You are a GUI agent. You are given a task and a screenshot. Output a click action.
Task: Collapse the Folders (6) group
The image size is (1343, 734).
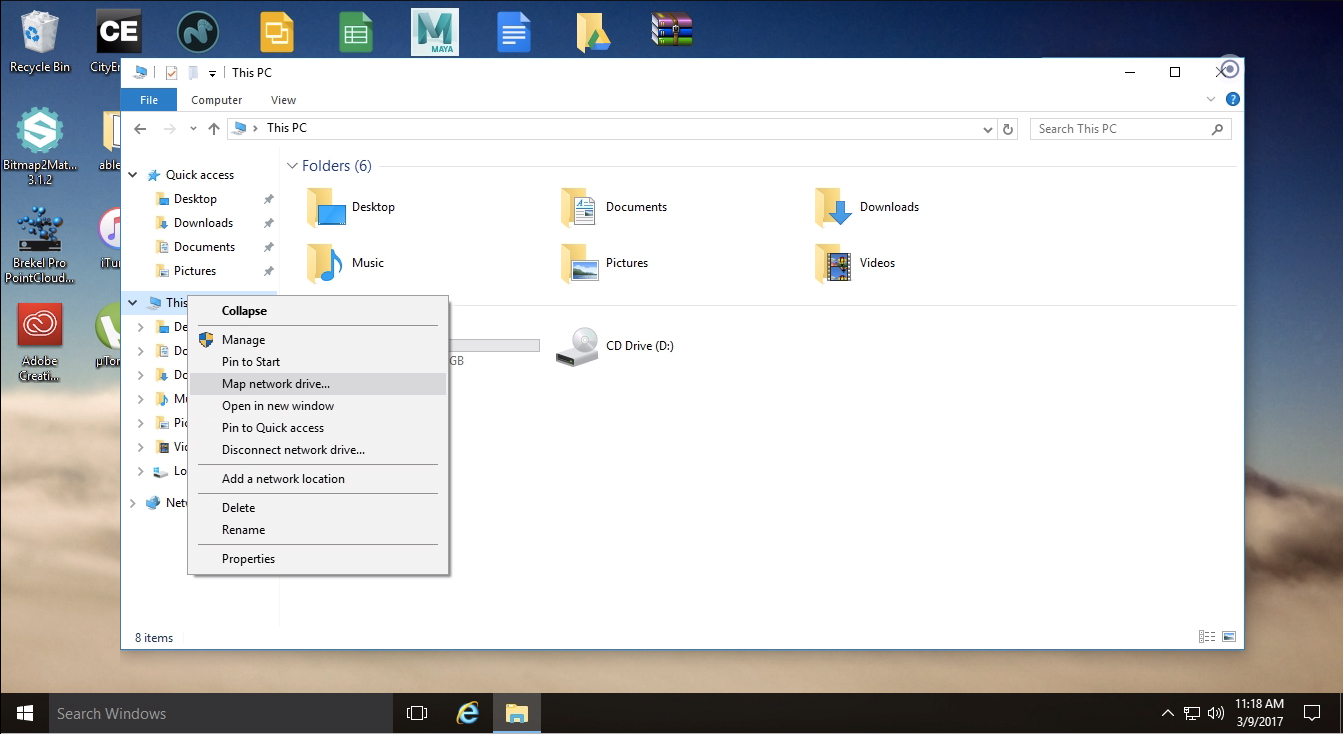pos(292,166)
